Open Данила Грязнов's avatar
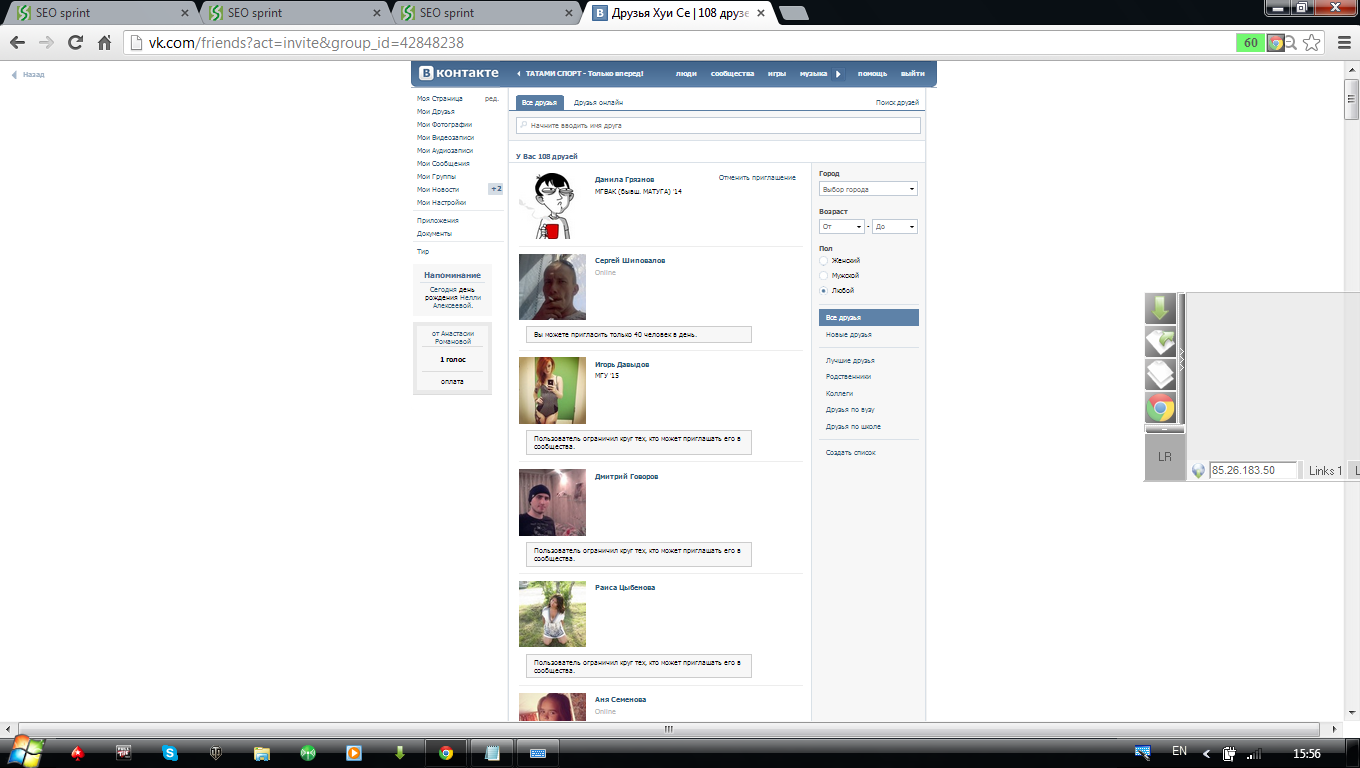 click(552, 205)
